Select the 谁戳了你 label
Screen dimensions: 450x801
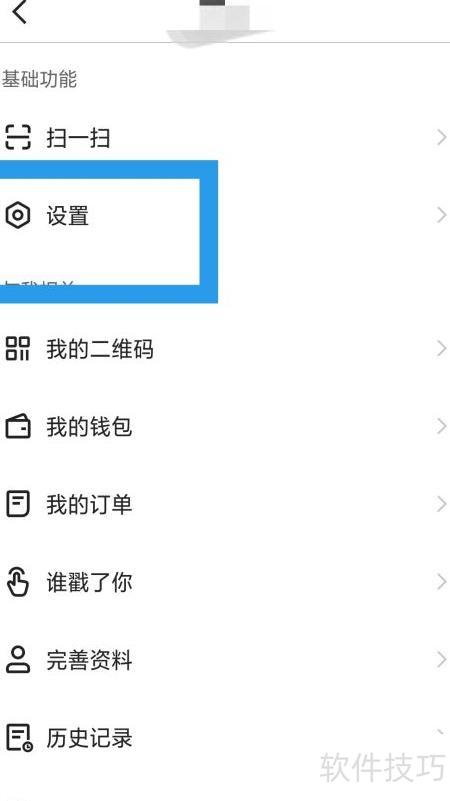pyautogui.click(x=89, y=582)
